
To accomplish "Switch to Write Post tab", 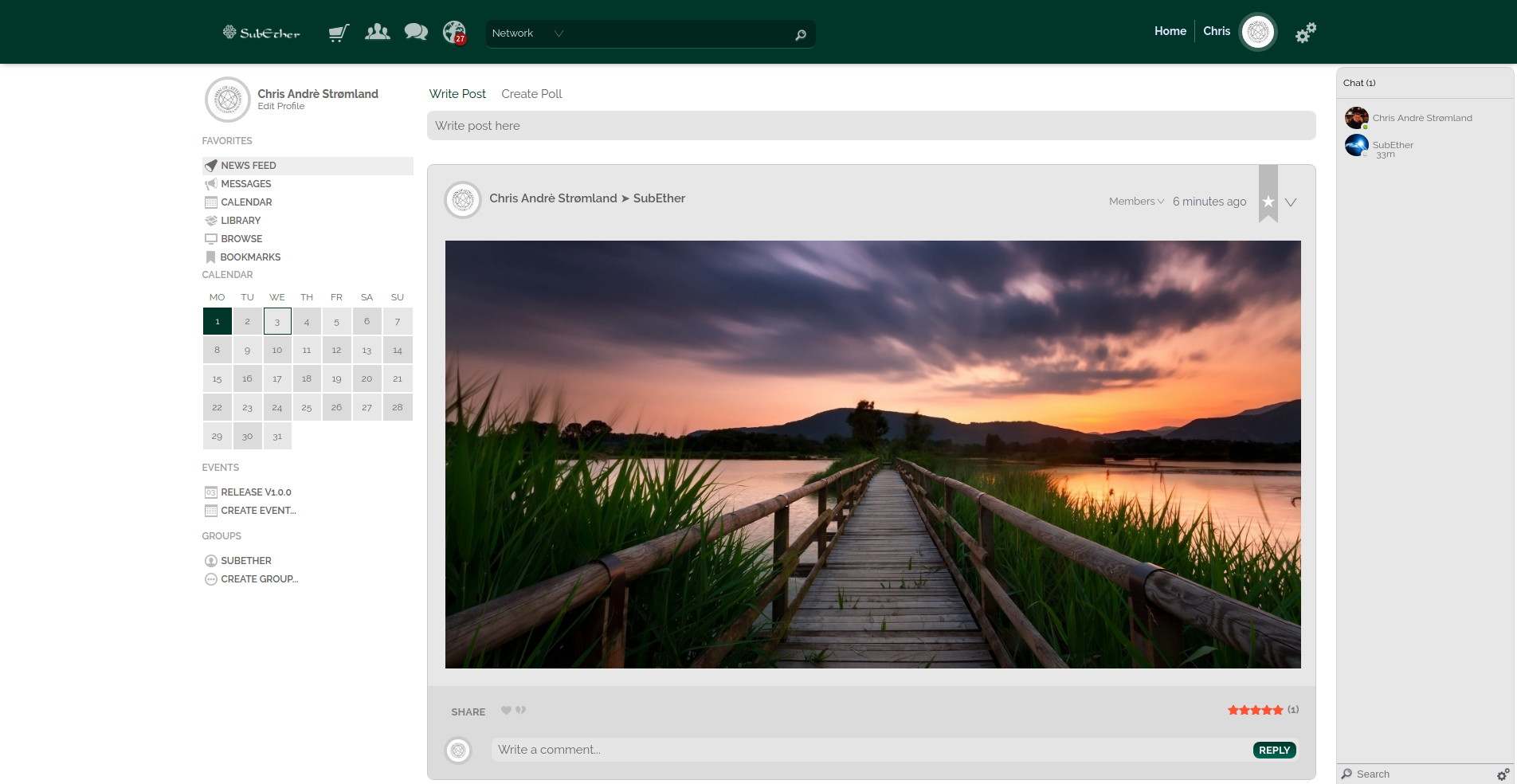I will coord(457,94).
